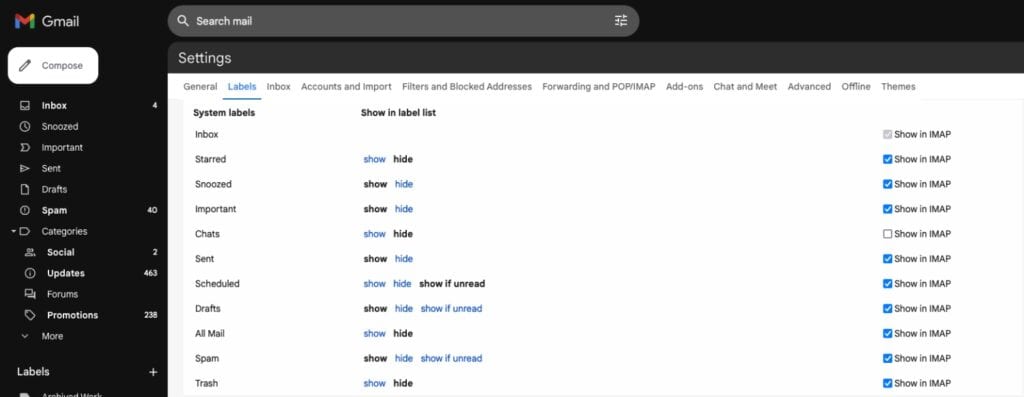Click the Categories label icon
The image size is (1024, 397).
[25, 231]
